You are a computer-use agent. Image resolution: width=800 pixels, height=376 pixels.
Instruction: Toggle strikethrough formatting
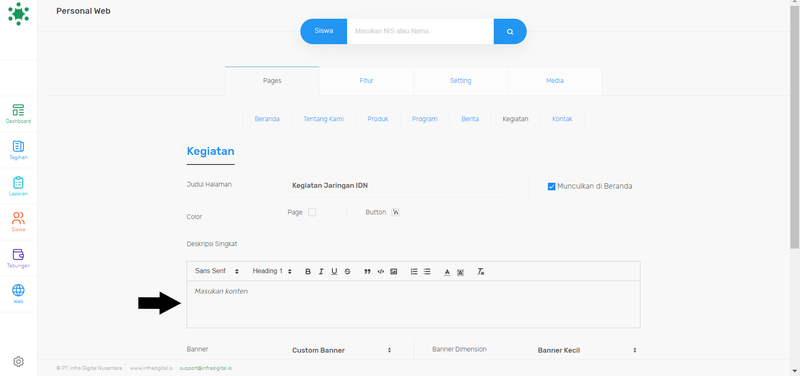pos(347,271)
